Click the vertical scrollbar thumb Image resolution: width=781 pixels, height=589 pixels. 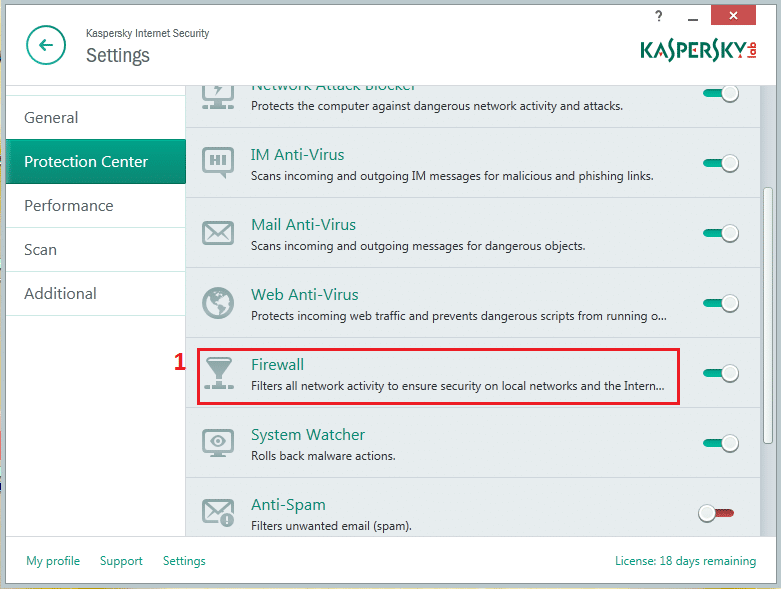[768, 315]
